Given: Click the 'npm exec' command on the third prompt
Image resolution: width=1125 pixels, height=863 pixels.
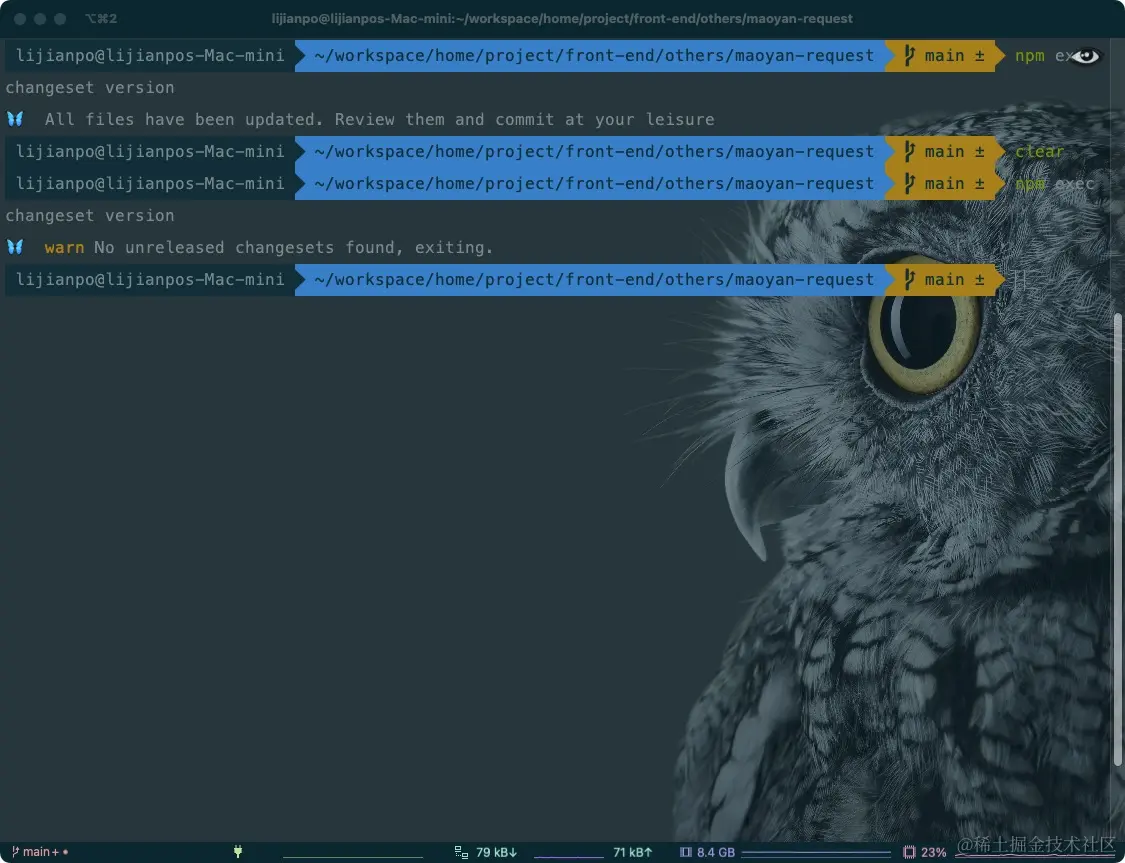Looking at the screenshot, I should click(x=1055, y=184).
